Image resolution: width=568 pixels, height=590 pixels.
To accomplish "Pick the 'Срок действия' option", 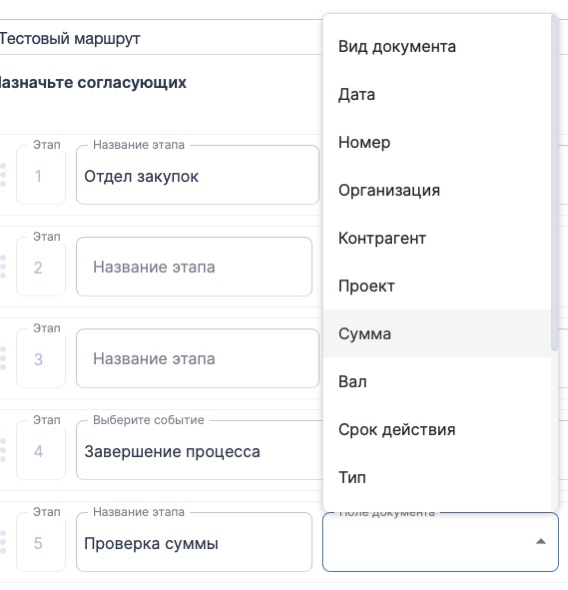I will [437, 429].
